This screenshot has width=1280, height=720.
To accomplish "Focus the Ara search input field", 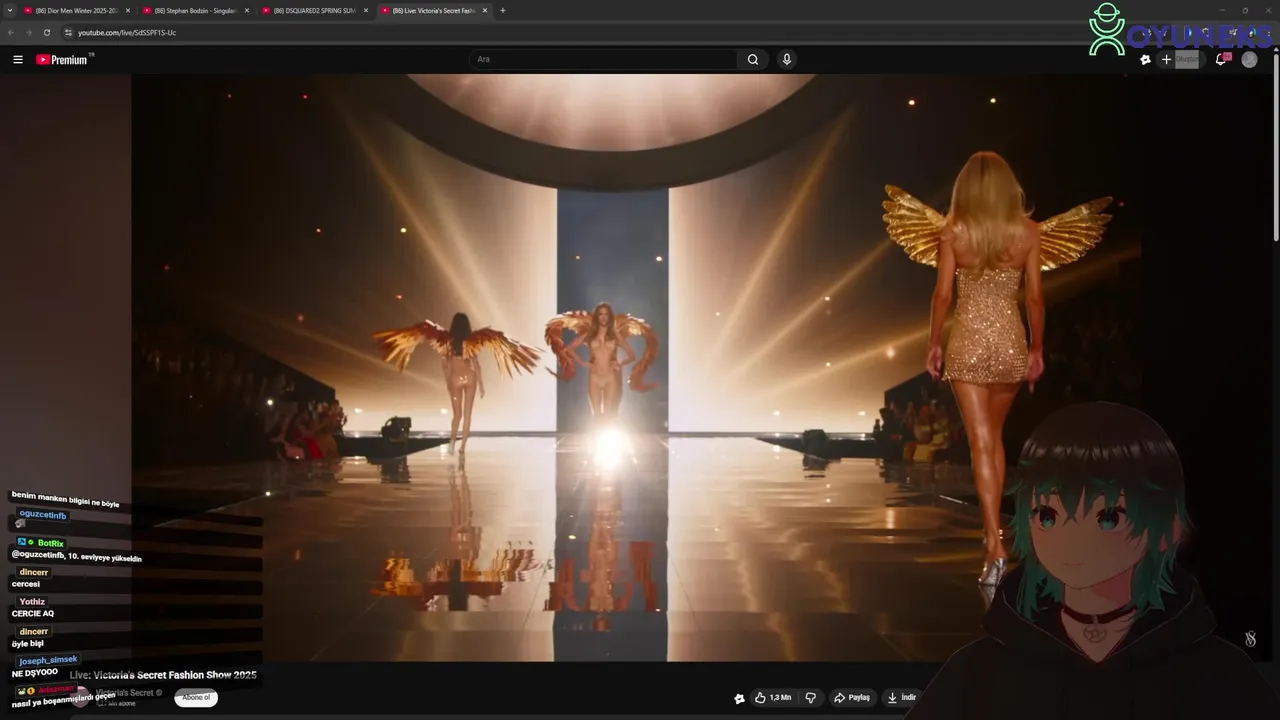I will (x=604, y=60).
